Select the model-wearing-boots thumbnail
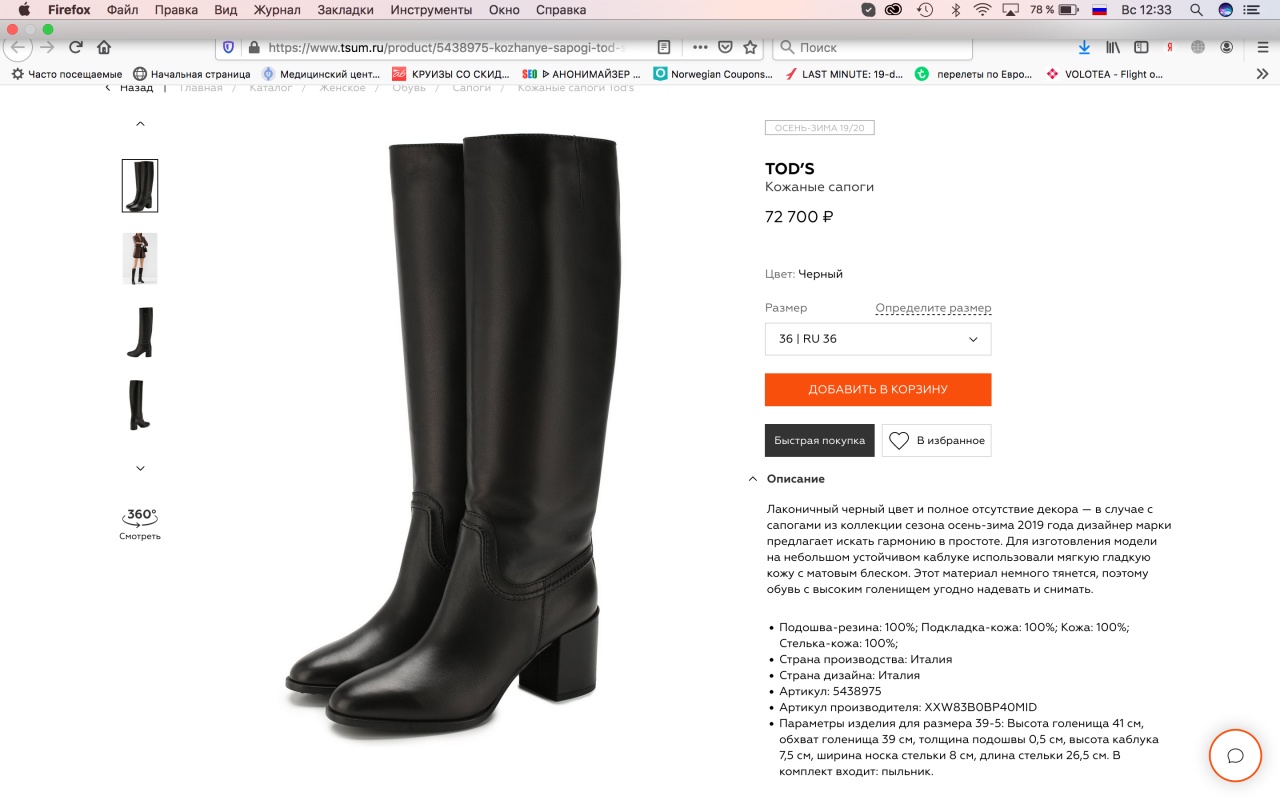Viewport: 1280px width, 800px height. (x=140, y=259)
